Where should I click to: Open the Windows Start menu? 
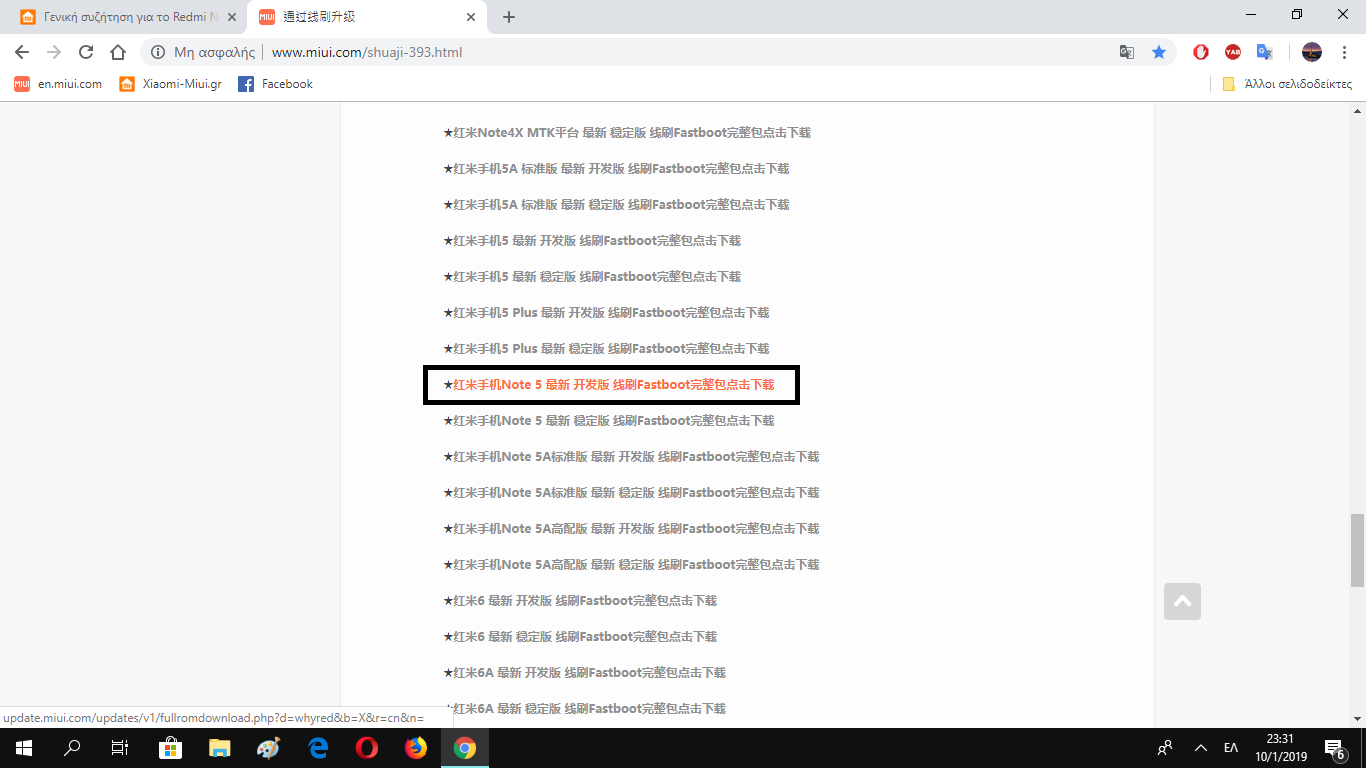pos(24,748)
